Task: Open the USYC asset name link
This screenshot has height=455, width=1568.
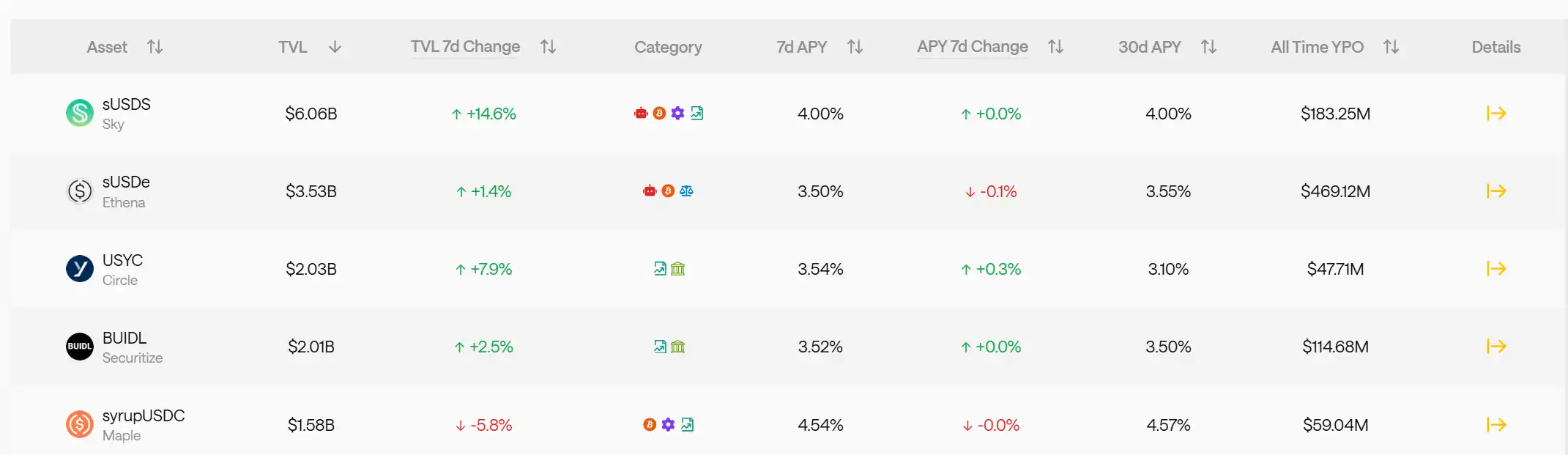Action: tap(122, 260)
